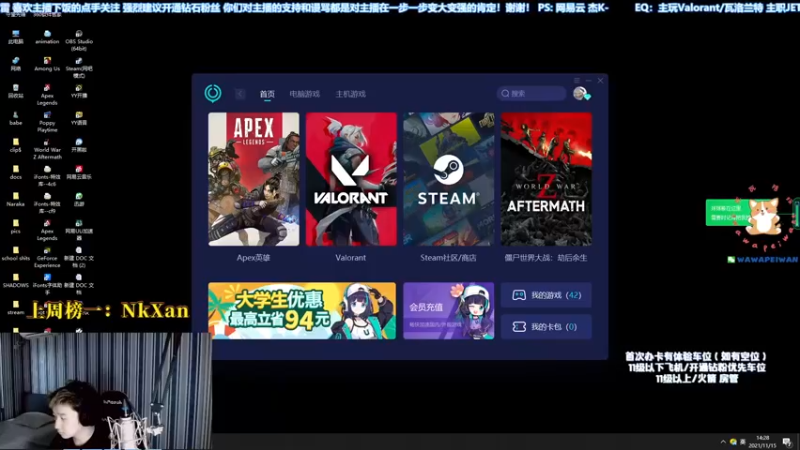Image resolution: width=800 pixels, height=450 pixels.
Task: Launch YY开播 desktop shortcut
Action: point(79,91)
